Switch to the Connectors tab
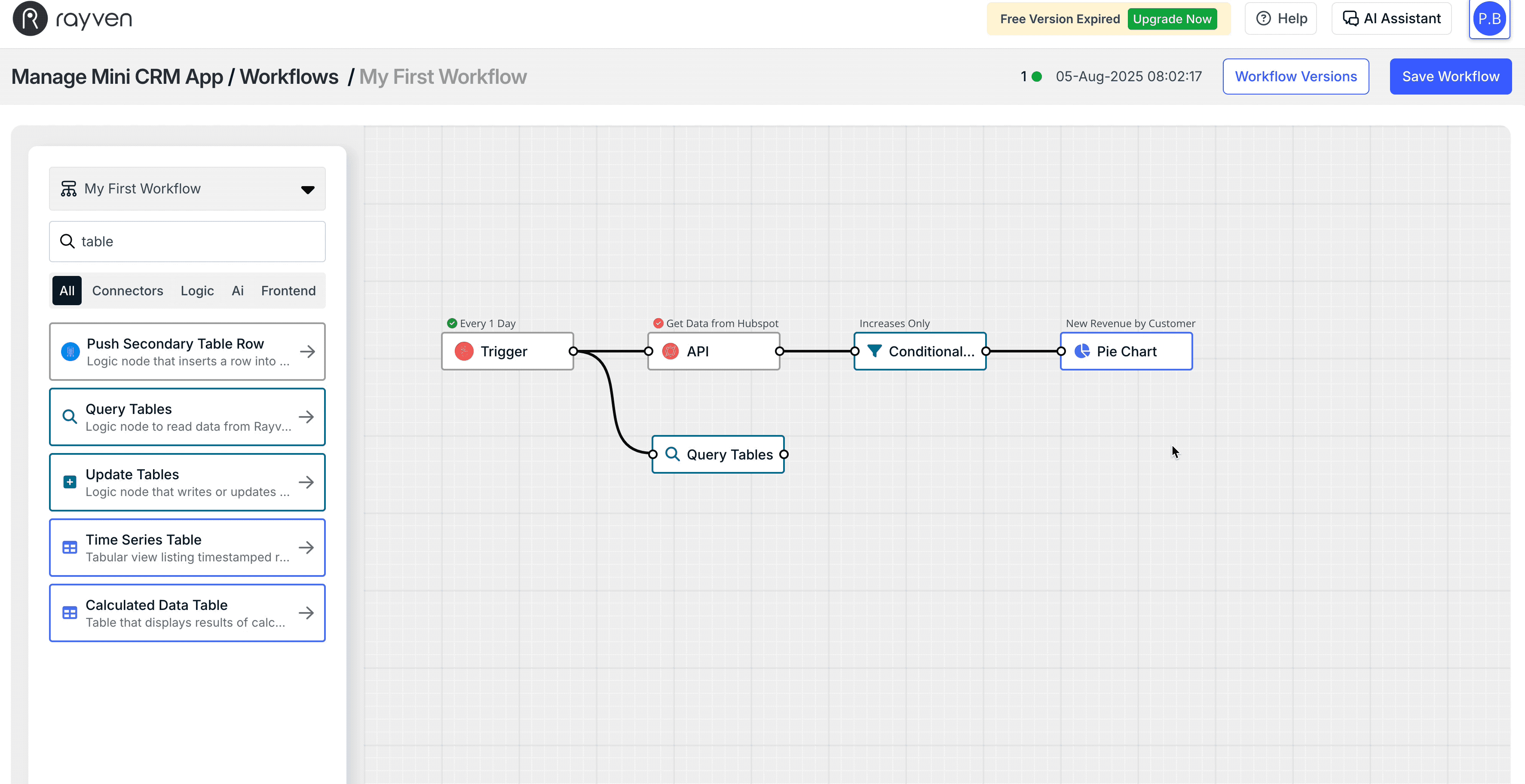Image resolution: width=1525 pixels, height=784 pixels. (127, 291)
